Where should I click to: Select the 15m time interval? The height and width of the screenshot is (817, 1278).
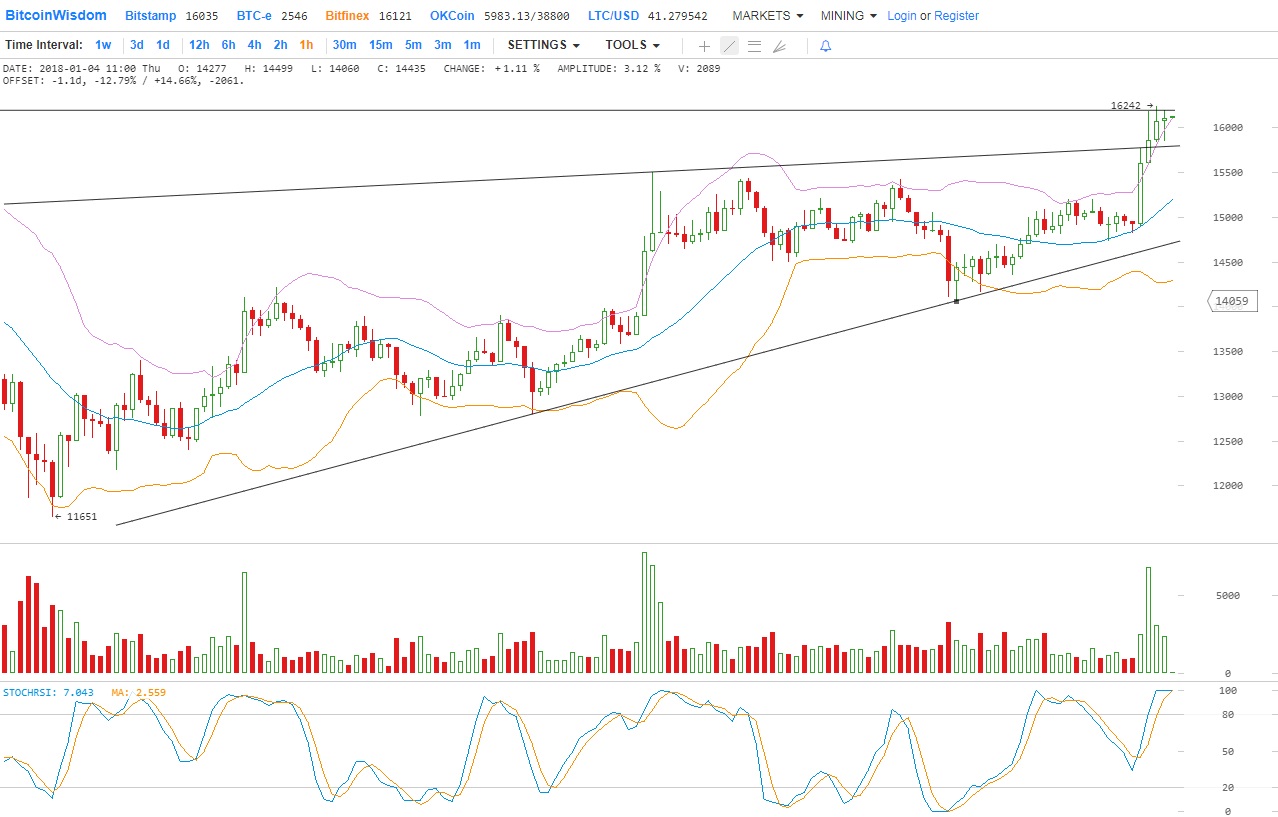click(x=380, y=45)
